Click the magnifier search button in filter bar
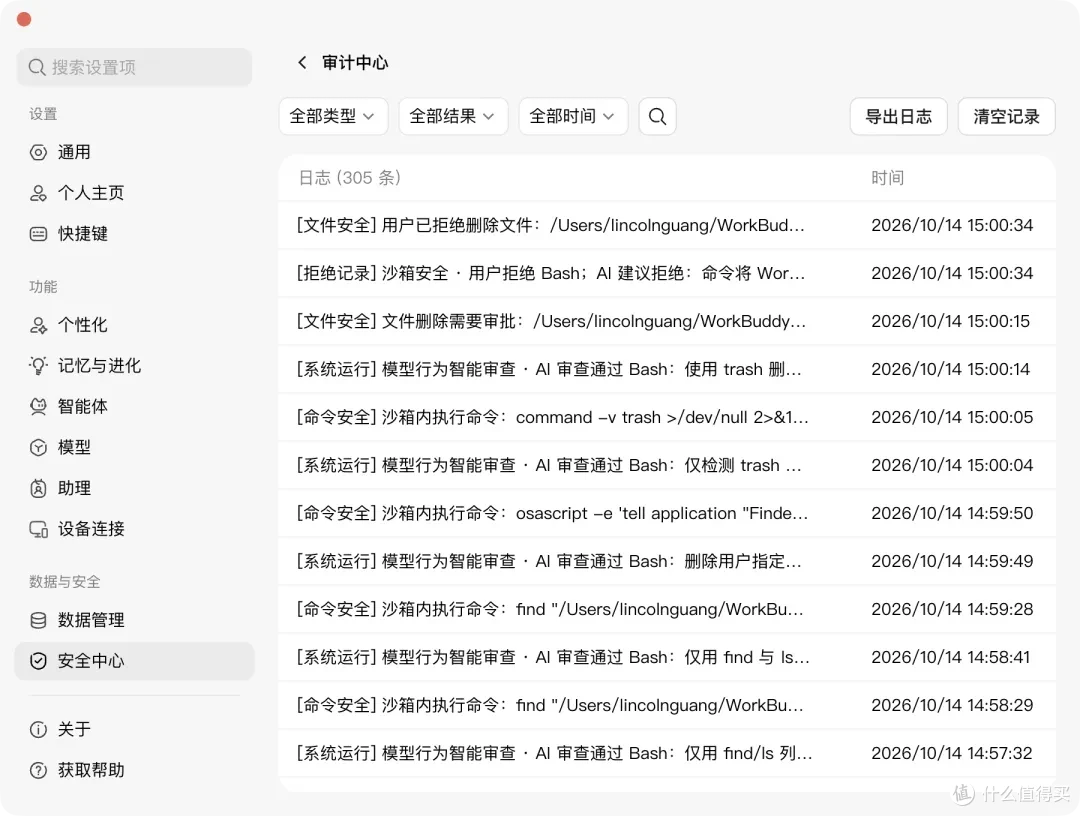Image resolution: width=1080 pixels, height=816 pixels. (657, 116)
